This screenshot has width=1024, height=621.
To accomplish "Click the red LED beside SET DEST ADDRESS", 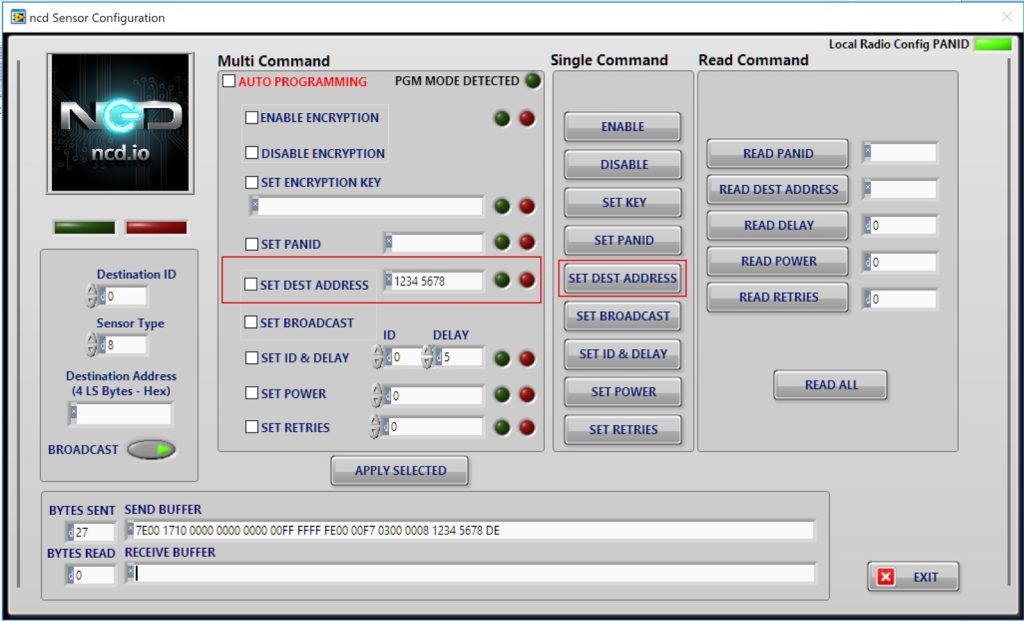I will (525, 280).
